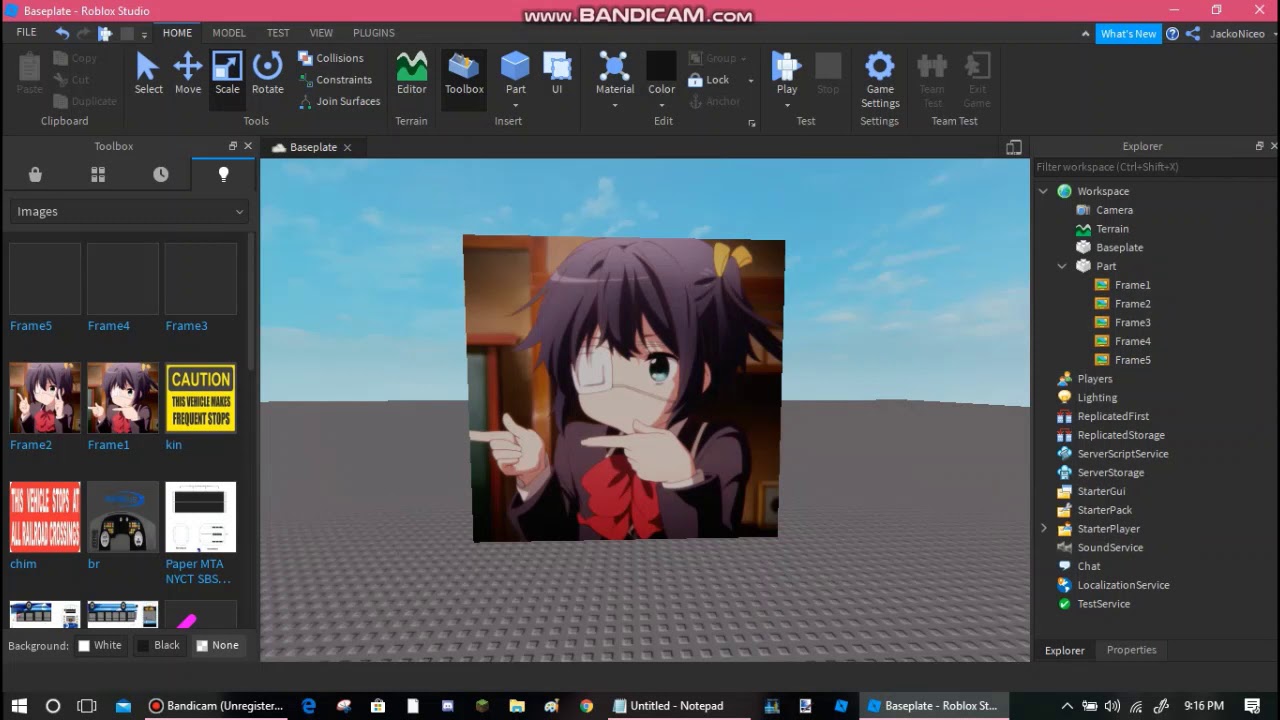Click the What's New button
The width and height of the screenshot is (1280, 720).
tap(1128, 34)
